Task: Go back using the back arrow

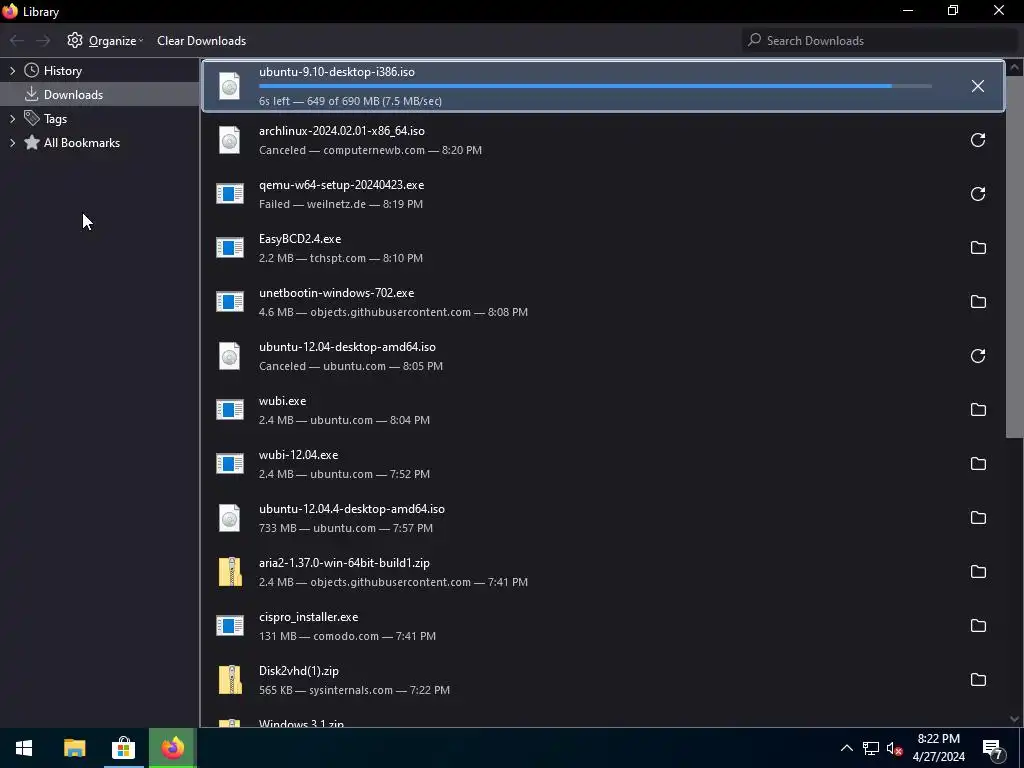Action: pyautogui.click(x=17, y=40)
